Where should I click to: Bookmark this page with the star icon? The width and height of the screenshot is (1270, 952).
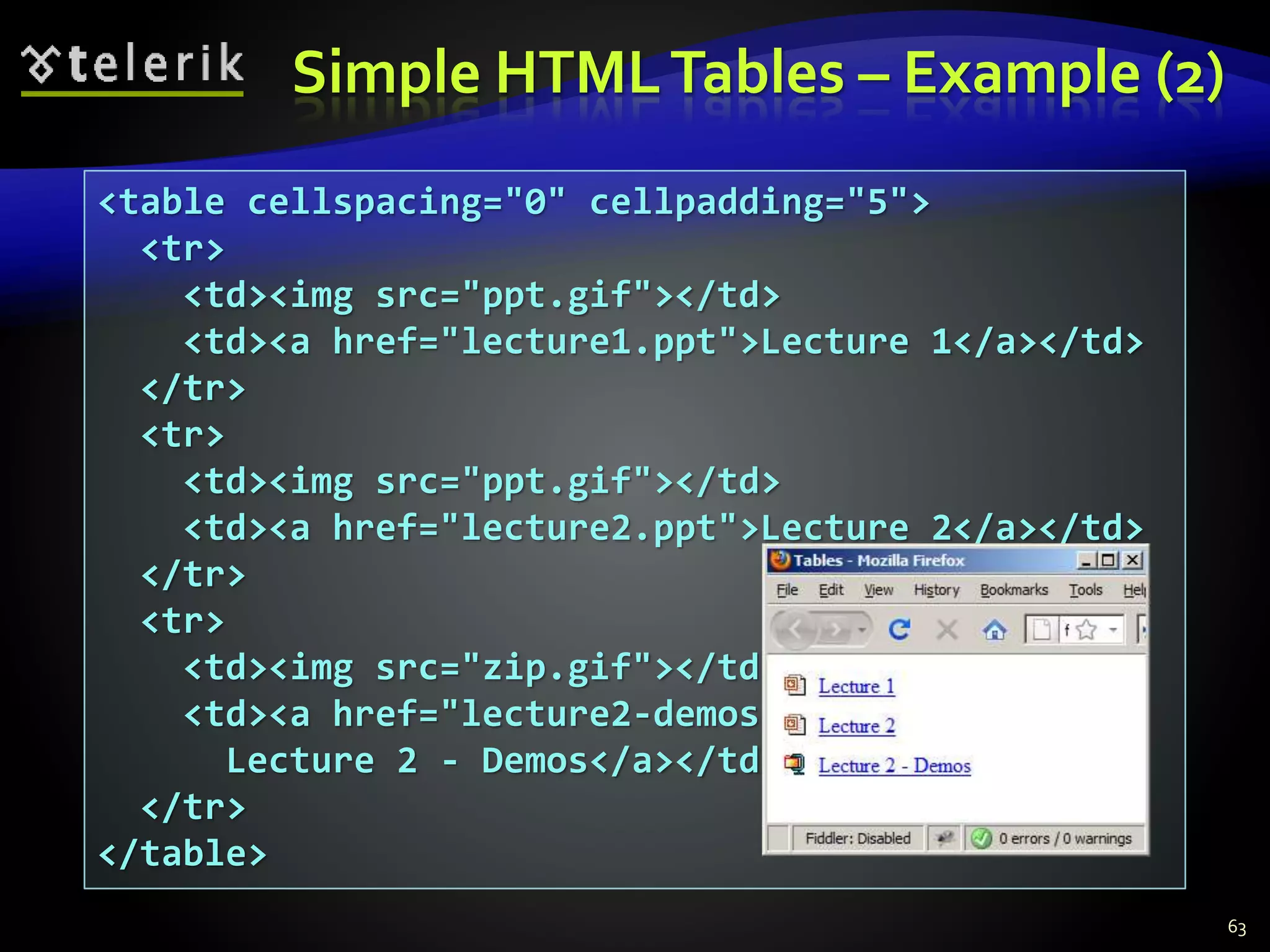click(1086, 630)
